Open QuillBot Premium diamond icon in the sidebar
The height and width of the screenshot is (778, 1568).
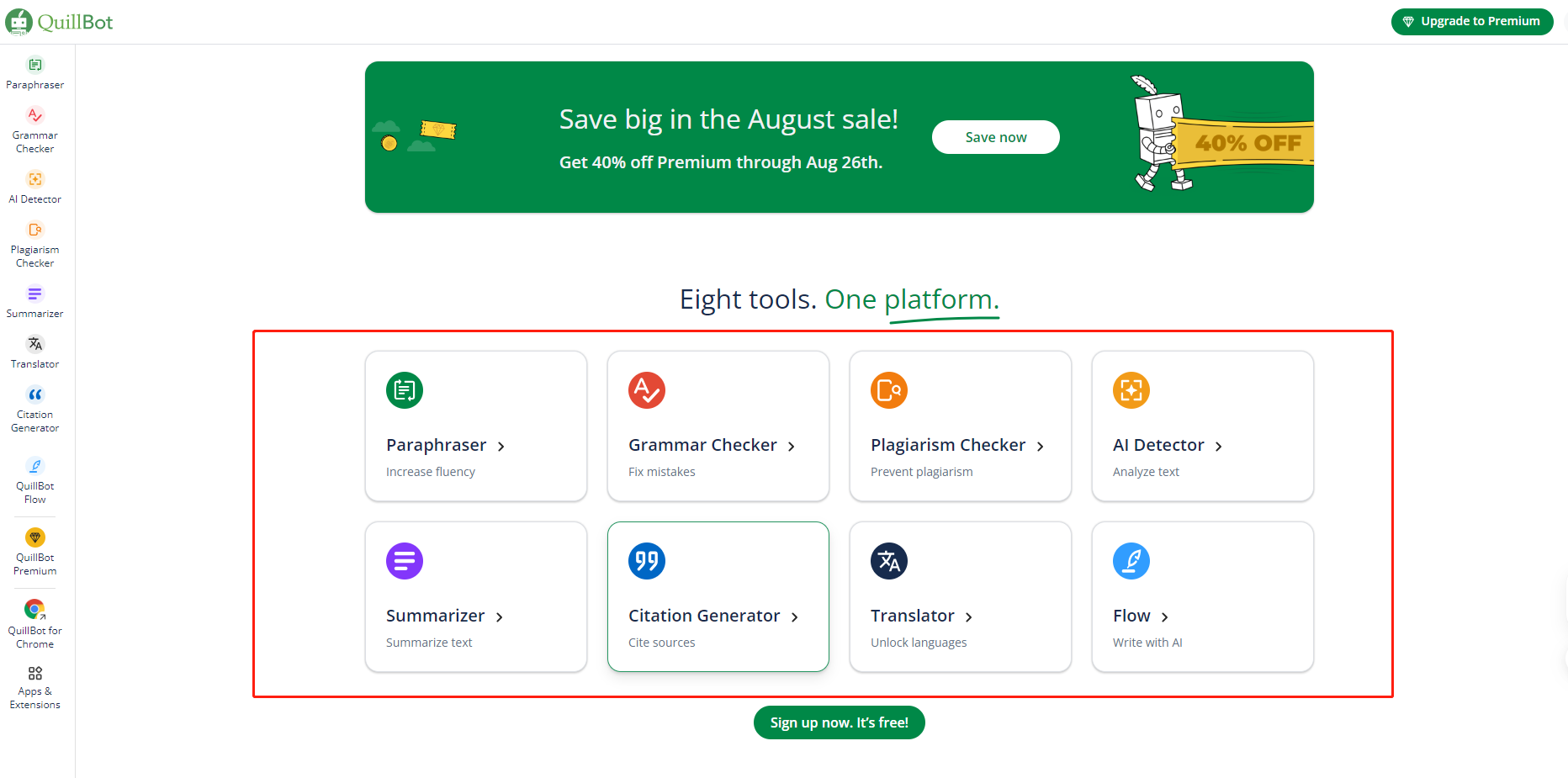[x=35, y=537]
